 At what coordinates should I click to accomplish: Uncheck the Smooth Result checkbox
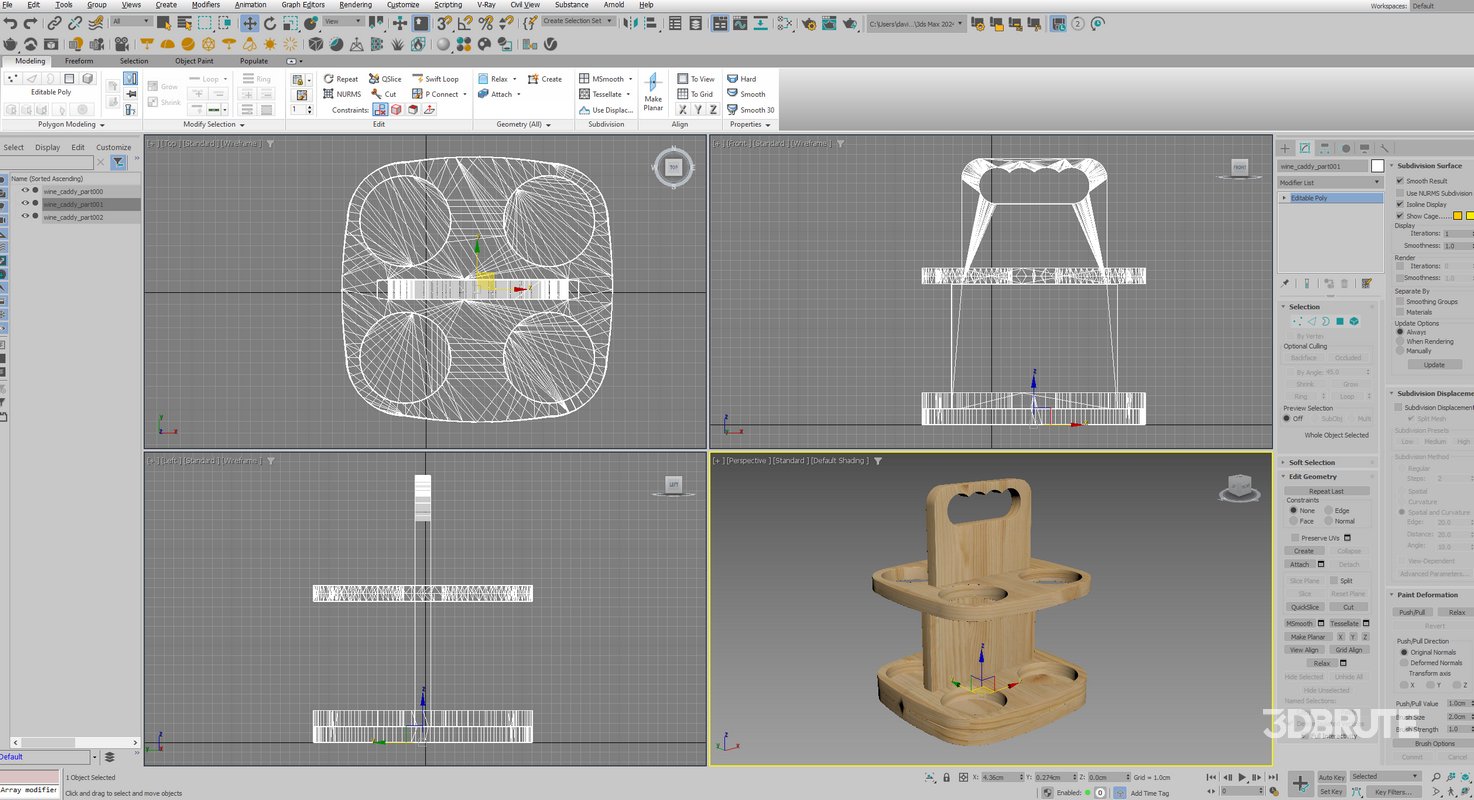[x=1400, y=181]
